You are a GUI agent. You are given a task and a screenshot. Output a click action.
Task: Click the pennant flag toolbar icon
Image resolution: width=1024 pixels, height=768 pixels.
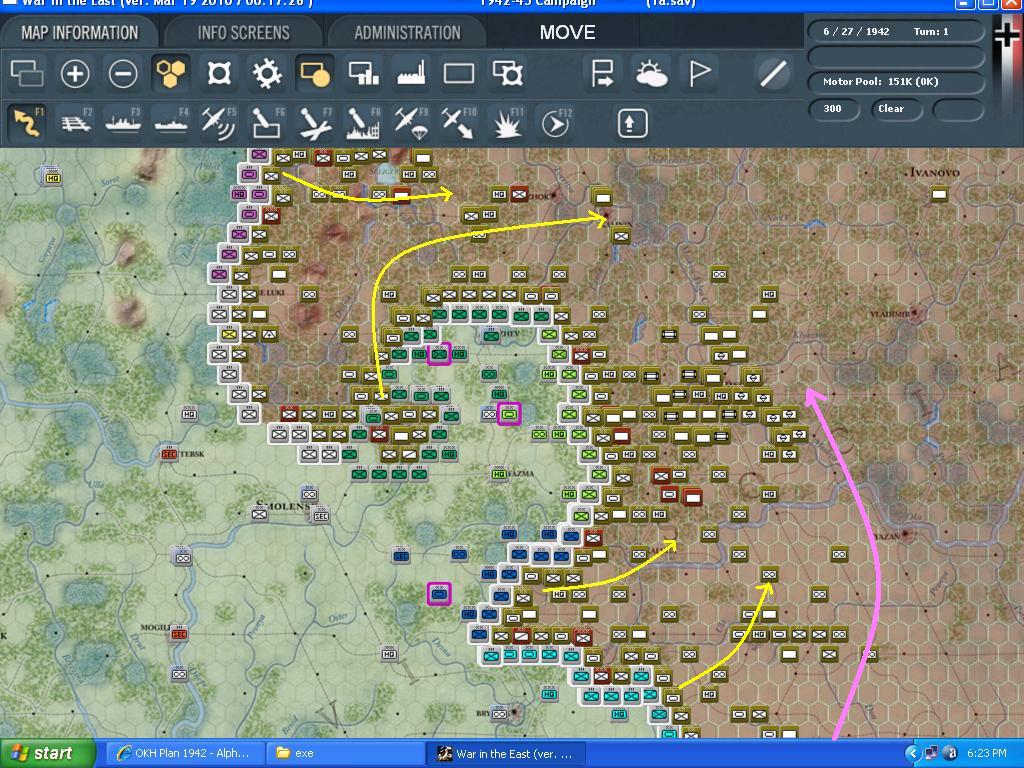pyautogui.click(x=699, y=73)
